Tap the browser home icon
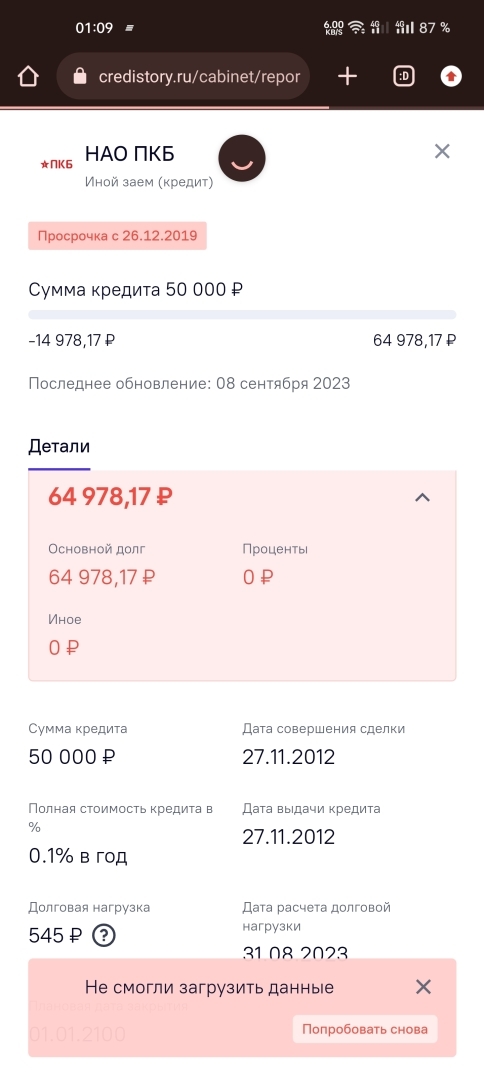The image size is (484, 1080). coord(28,76)
